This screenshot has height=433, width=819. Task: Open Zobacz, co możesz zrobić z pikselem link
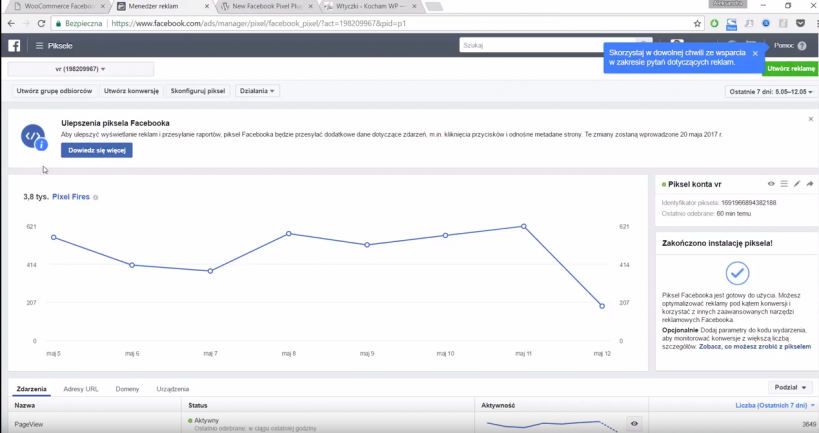coord(755,347)
